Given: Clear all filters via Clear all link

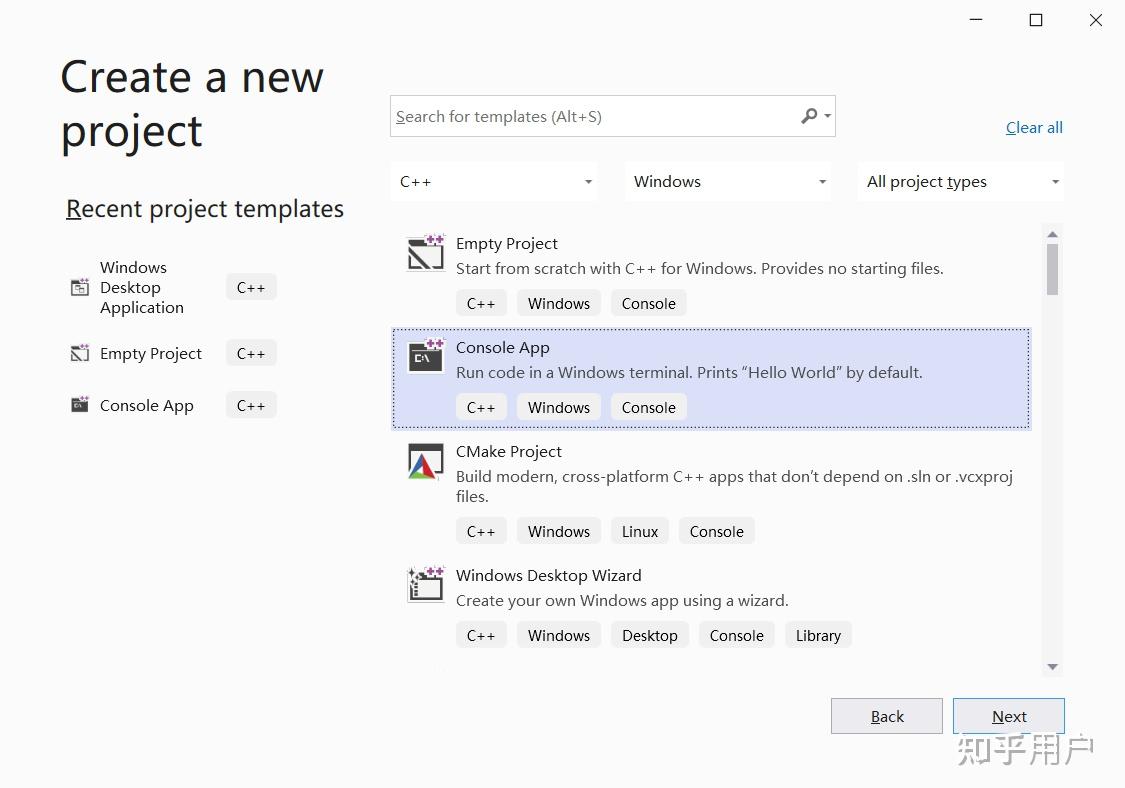Looking at the screenshot, I should click(x=1034, y=127).
